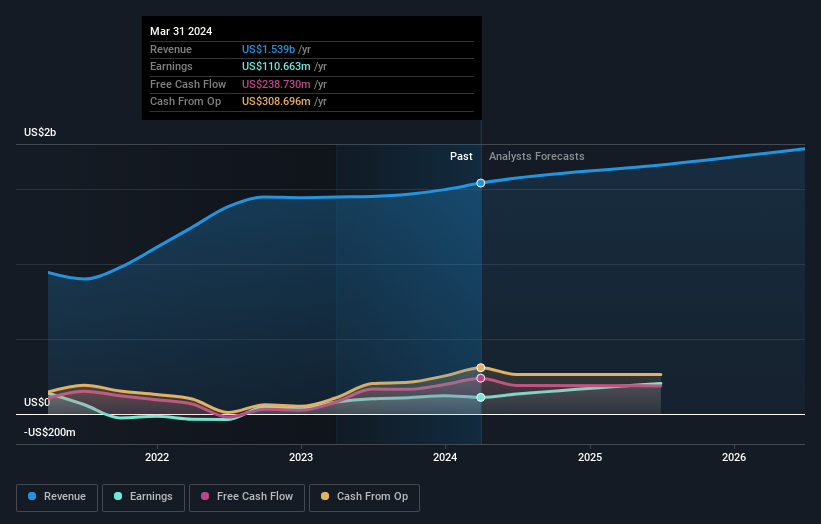Click the Revenue row label in tooltip
The height and width of the screenshot is (524, 821).
coord(171,49)
